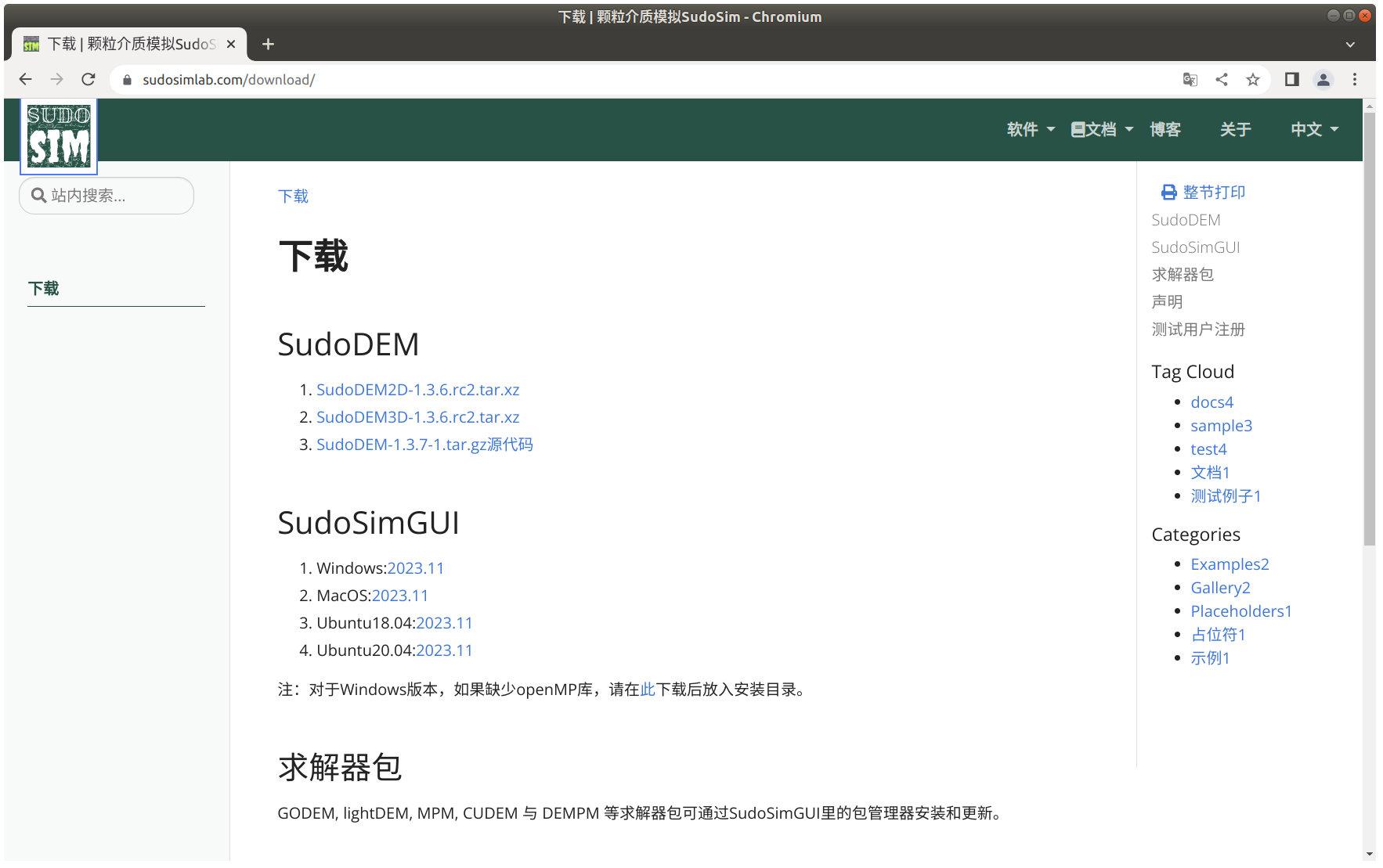Bookmark this page with the star icon
Screen dimensions: 1383x868
tap(1253, 79)
